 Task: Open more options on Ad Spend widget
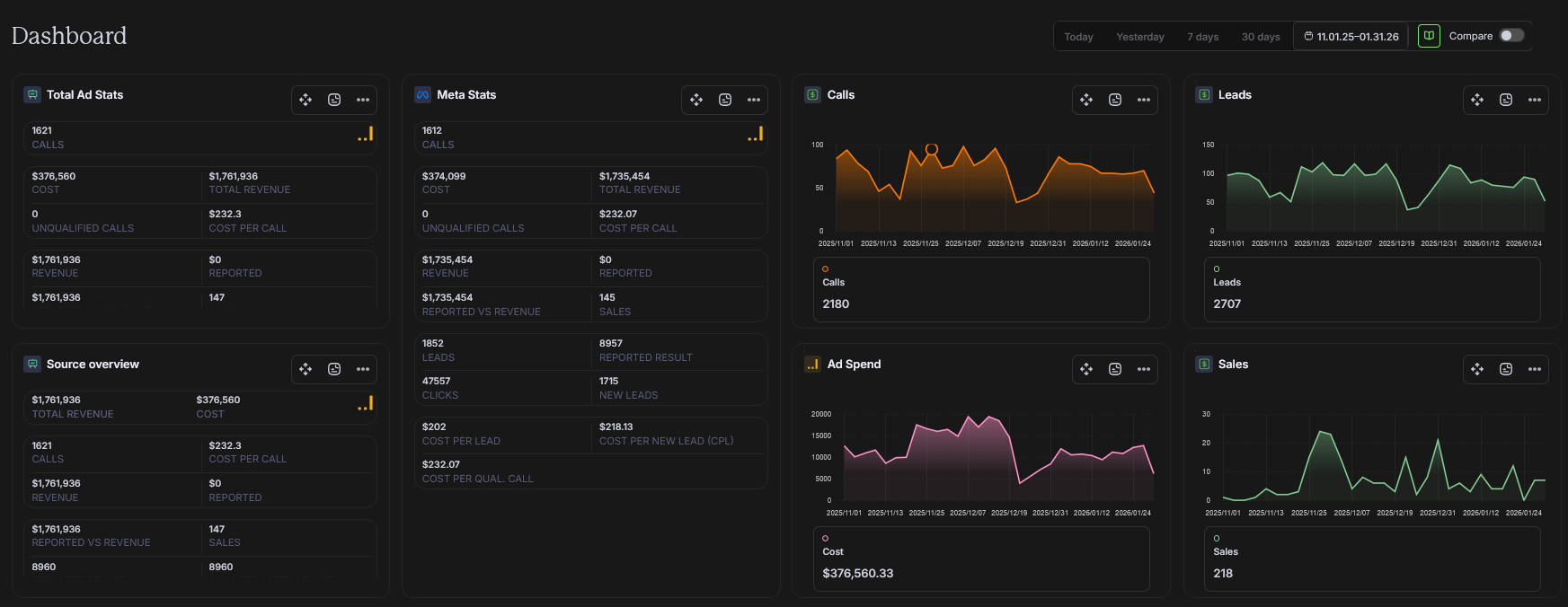click(x=1144, y=369)
